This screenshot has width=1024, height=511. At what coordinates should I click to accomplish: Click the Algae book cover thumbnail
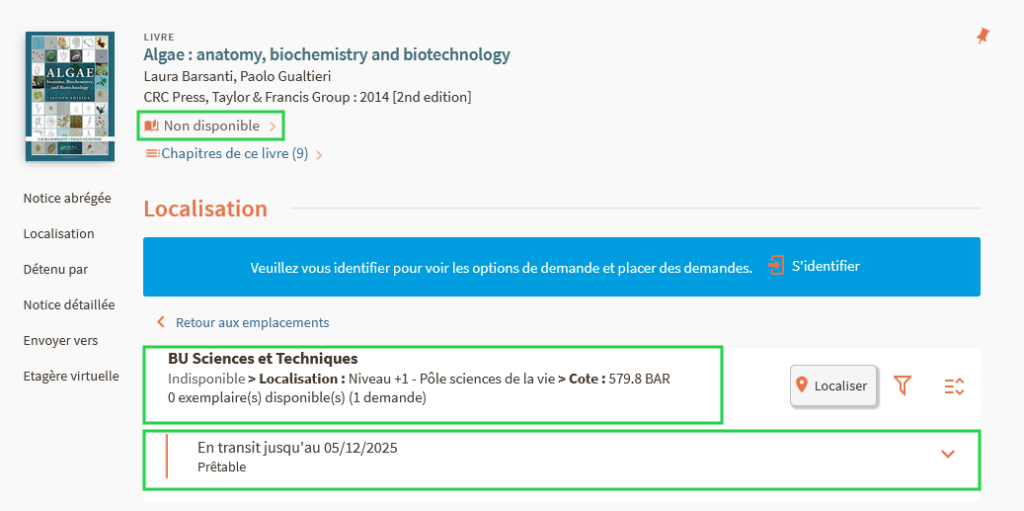(71, 95)
